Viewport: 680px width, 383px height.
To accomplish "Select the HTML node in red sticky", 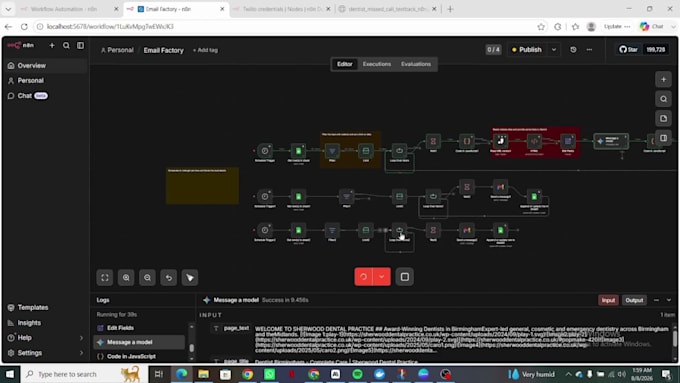I will click(x=534, y=141).
